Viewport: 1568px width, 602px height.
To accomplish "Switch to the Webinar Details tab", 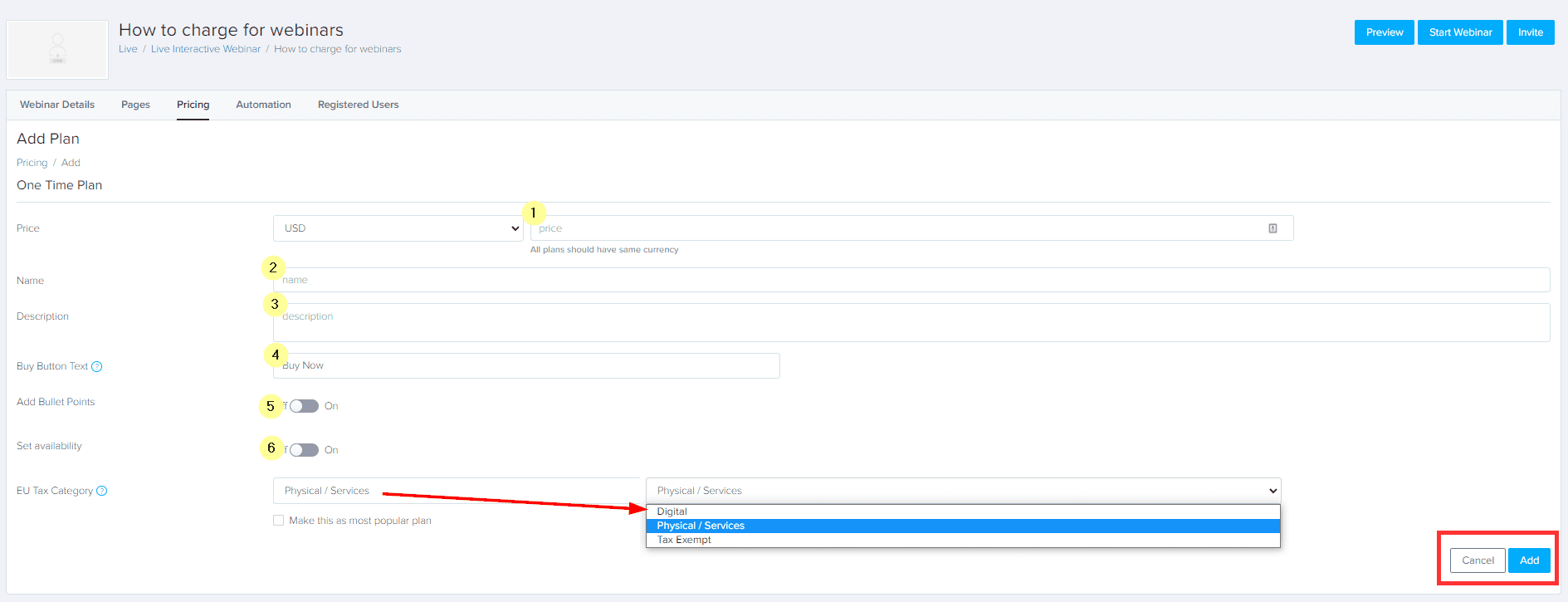I will 57,105.
